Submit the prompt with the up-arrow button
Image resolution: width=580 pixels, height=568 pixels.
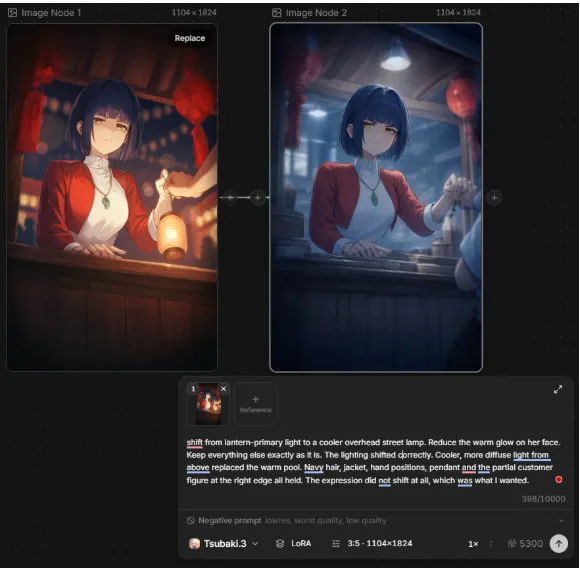tap(559, 544)
